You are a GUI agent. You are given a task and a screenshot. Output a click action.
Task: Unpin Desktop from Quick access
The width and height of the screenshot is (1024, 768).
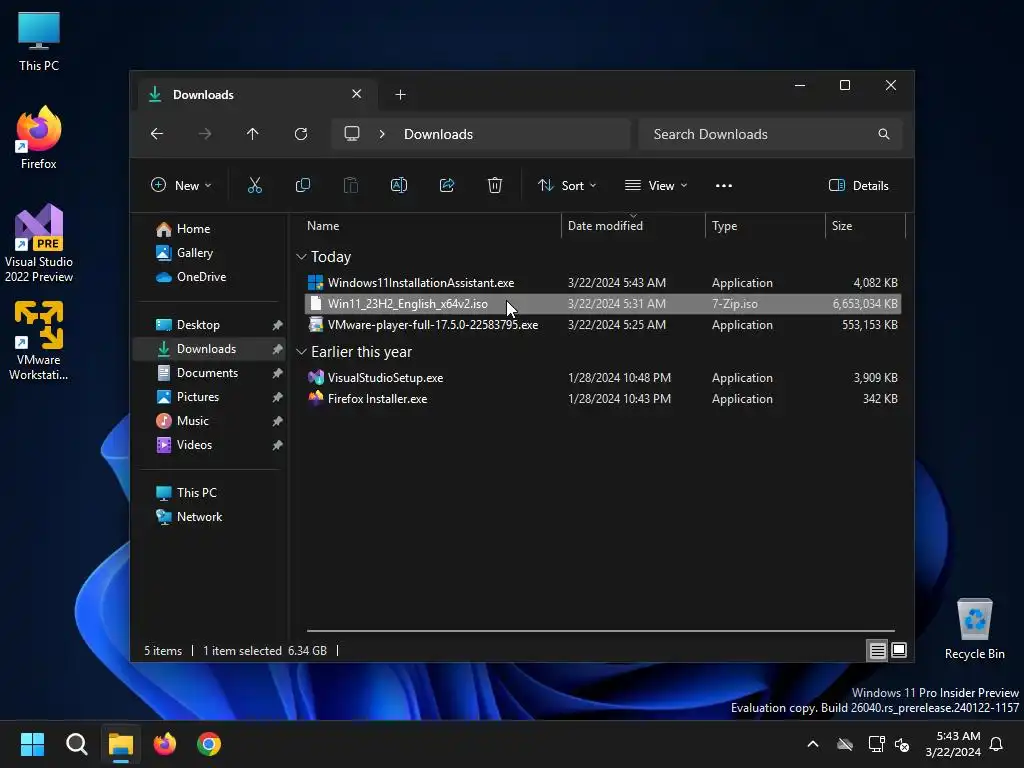[x=278, y=325]
